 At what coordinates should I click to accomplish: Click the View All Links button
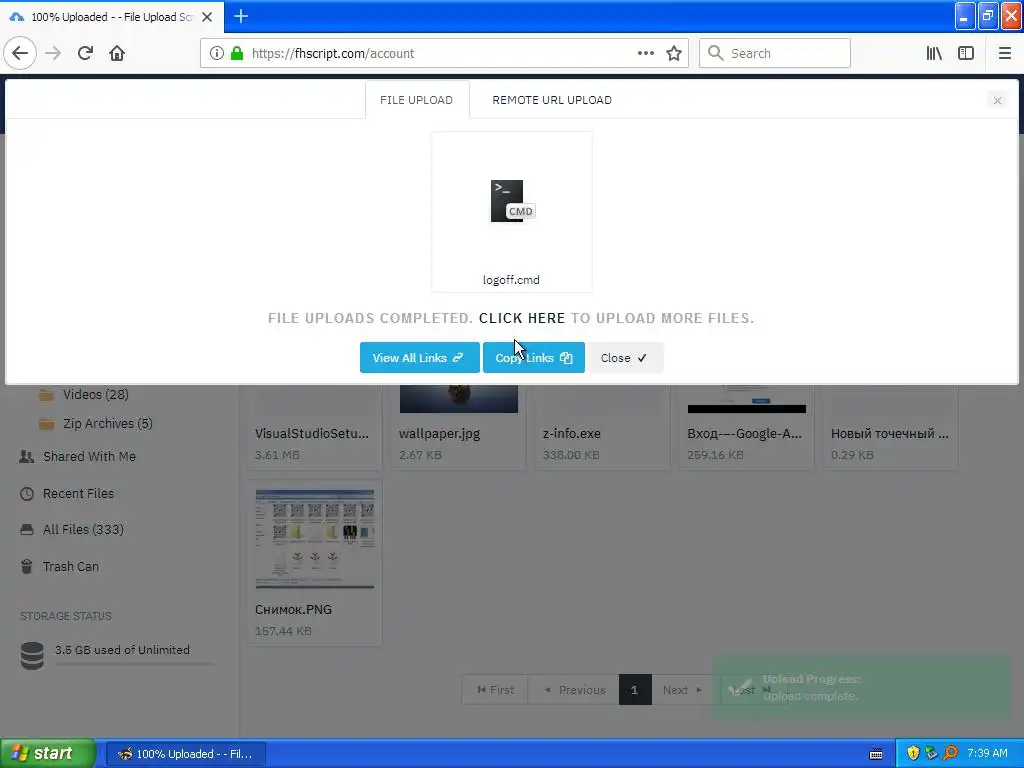coord(419,358)
